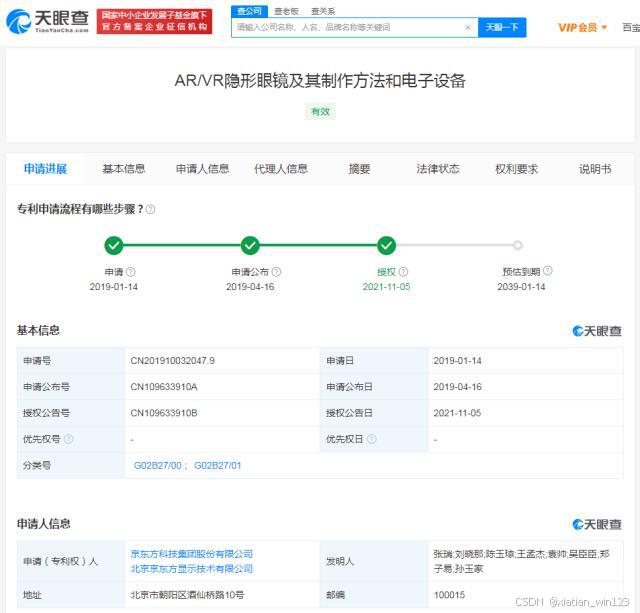Click the 天眼一下 search button
640x613 pixels.
502,27
